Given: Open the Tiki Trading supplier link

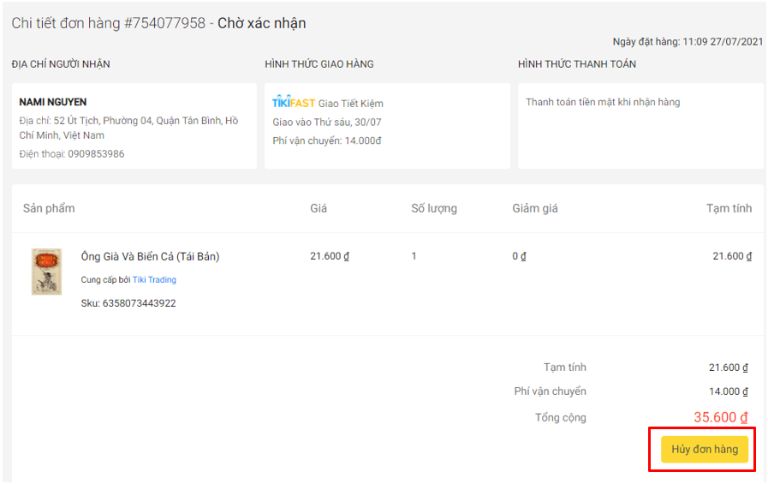Looking at the screenshot, I should (x=154, y=280).
